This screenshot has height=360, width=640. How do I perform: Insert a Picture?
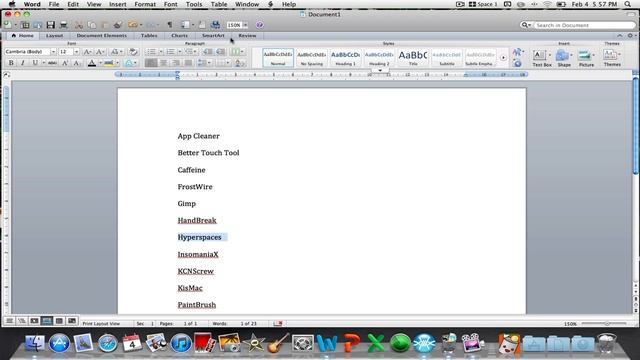pyautogui.click(x=586, y=58)
